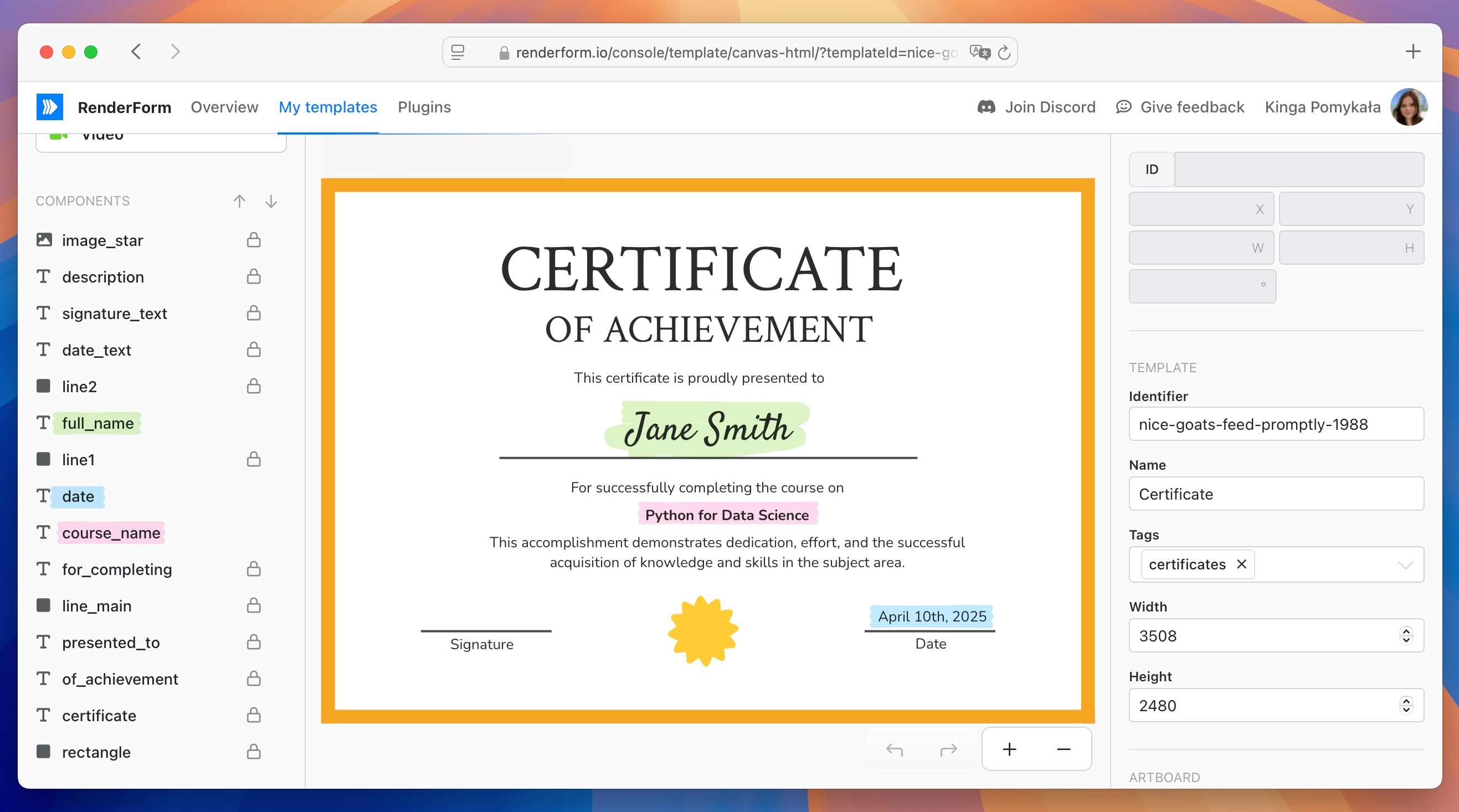The width and height of the screenshot is (1459, 812).
Task: Open the Overview tab
Action: (224, 107)
